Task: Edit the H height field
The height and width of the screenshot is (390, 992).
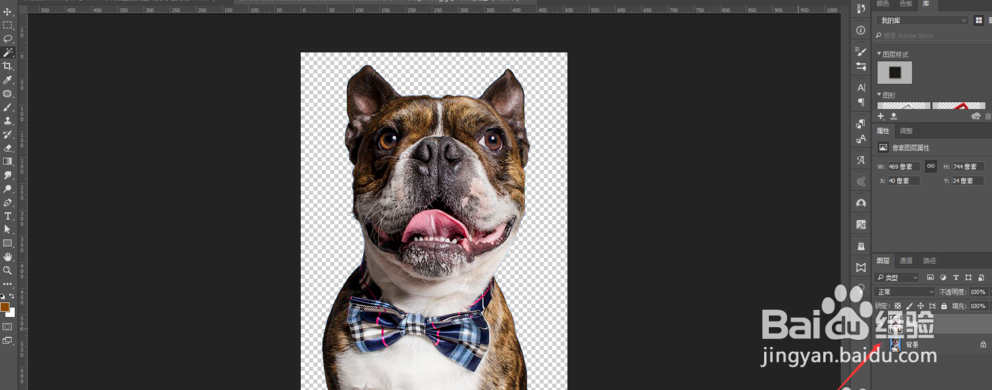Action: 968,167
